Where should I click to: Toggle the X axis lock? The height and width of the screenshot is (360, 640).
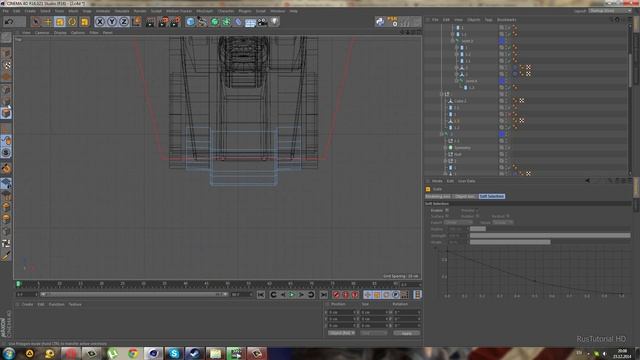(100, 22)
